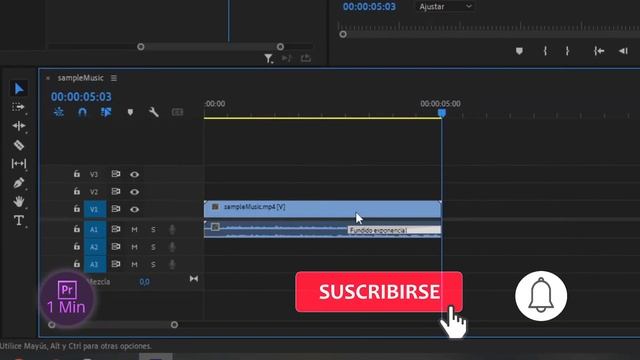
Task: Mute track A2 with M button
Action: [x=134, y=247]
